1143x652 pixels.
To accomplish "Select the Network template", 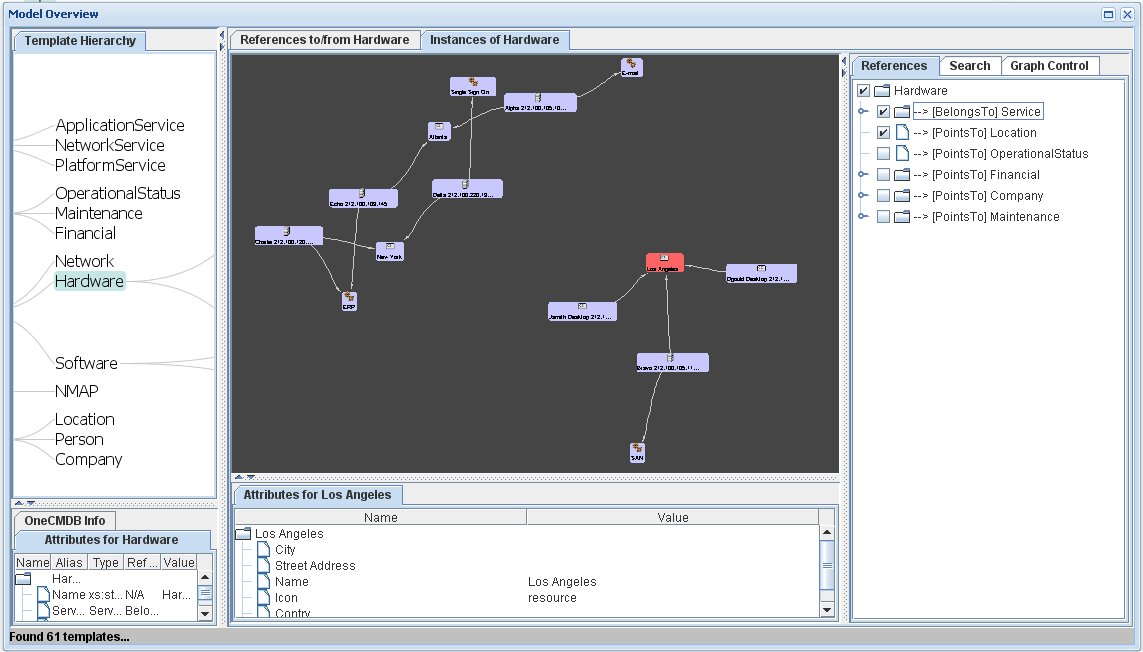I will click(85, 261).
